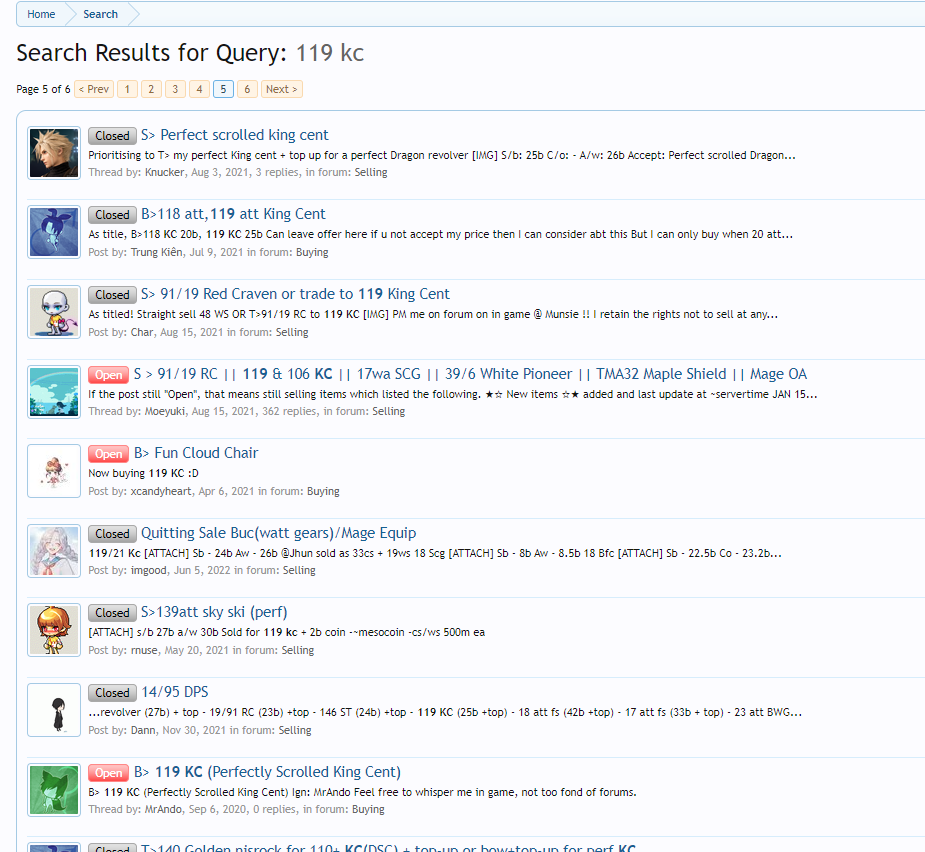Click Closed label on Perfect scrolled king cent

[x=112, y=136]
